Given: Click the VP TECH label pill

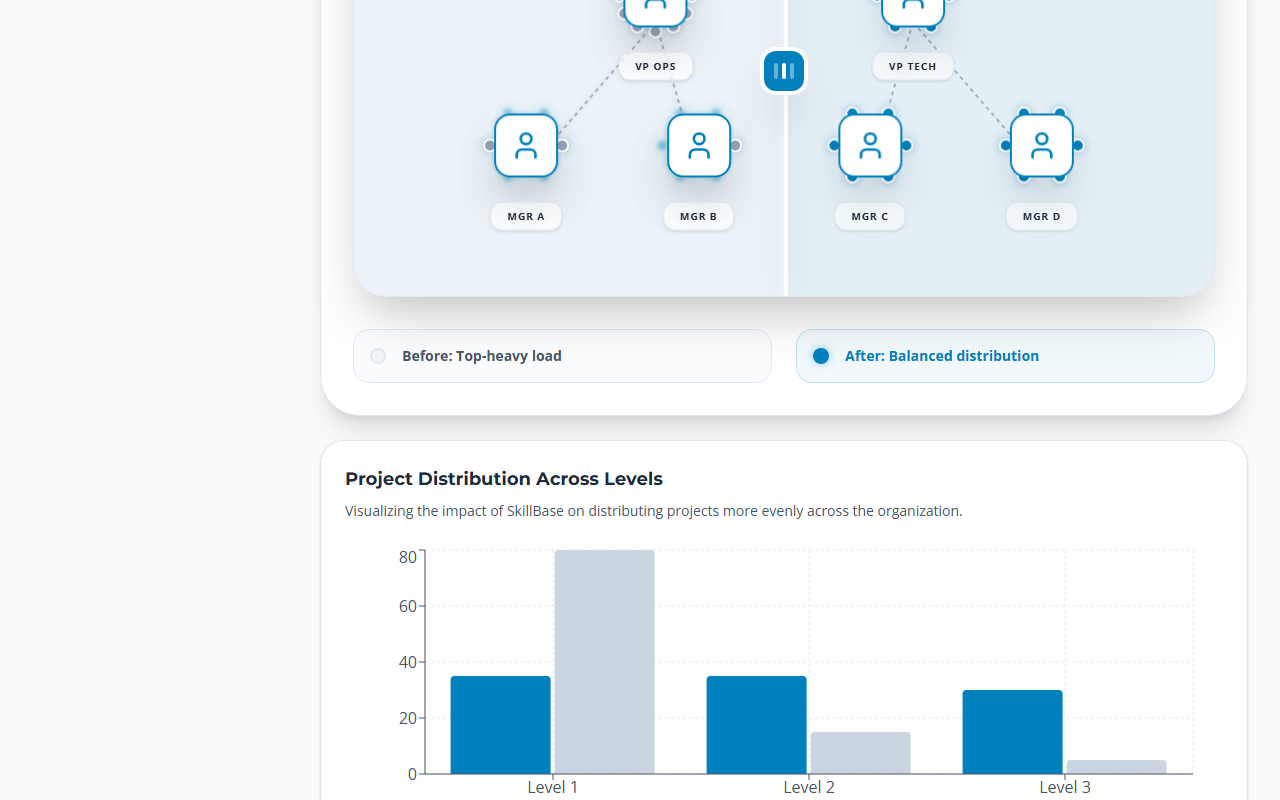Looking at the screenshot, I should click(x=912, y=66).
